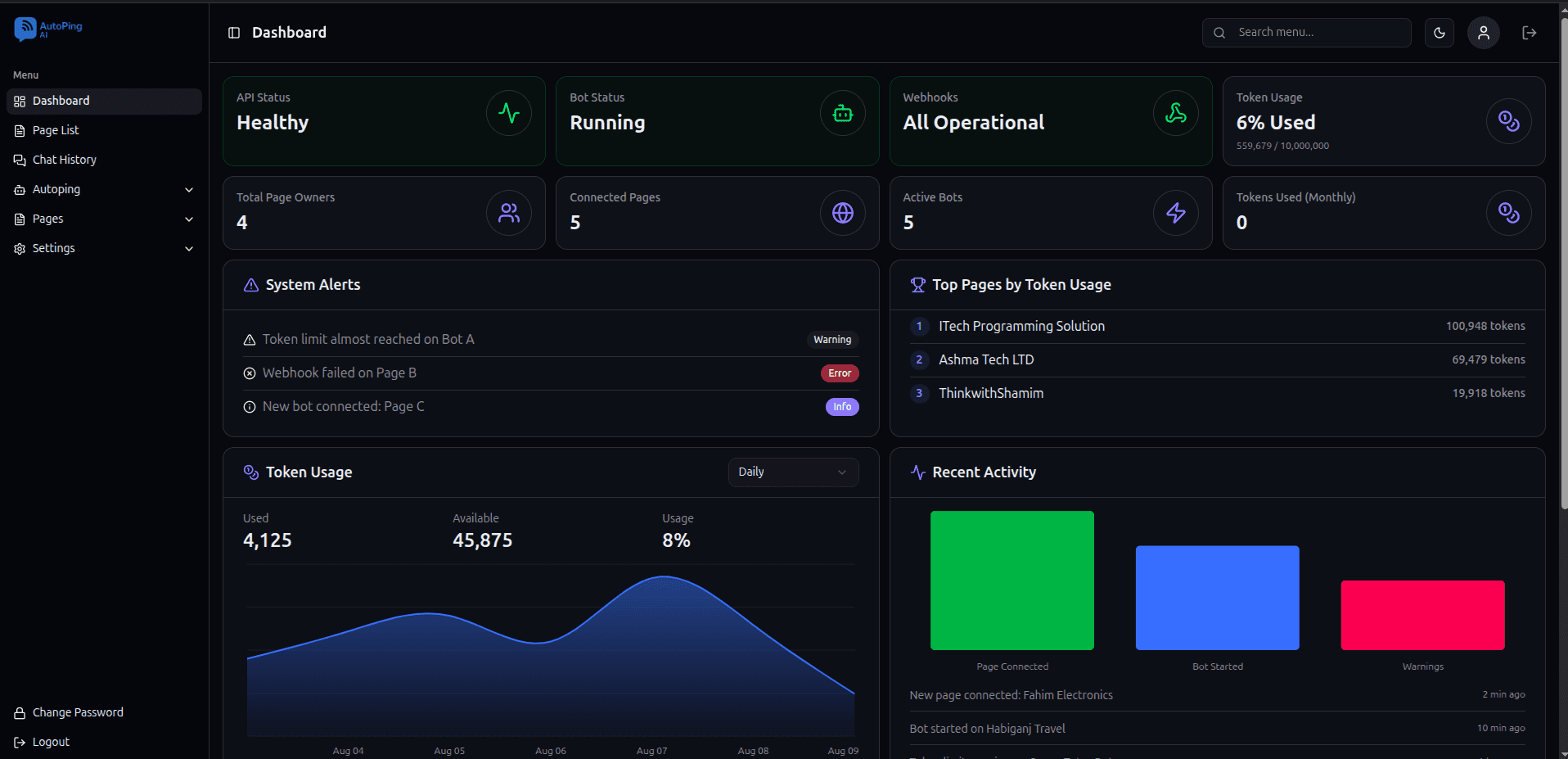This screenshot has height=759, width=1568.
Task: Click the Warning badge on Bot A alert
Action: click(832, 340)
